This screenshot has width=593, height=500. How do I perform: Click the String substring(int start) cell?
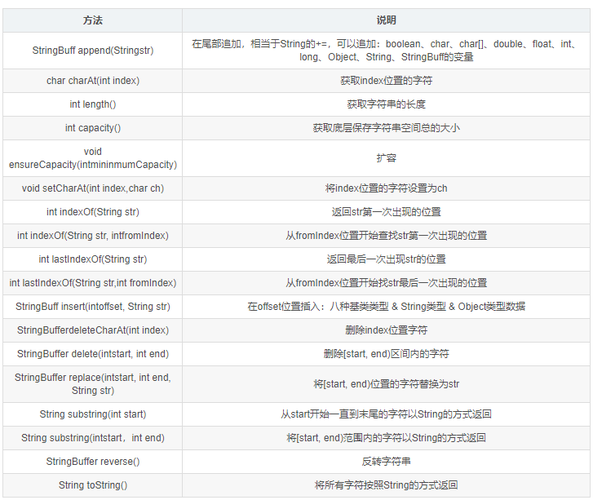coord(93,414)
